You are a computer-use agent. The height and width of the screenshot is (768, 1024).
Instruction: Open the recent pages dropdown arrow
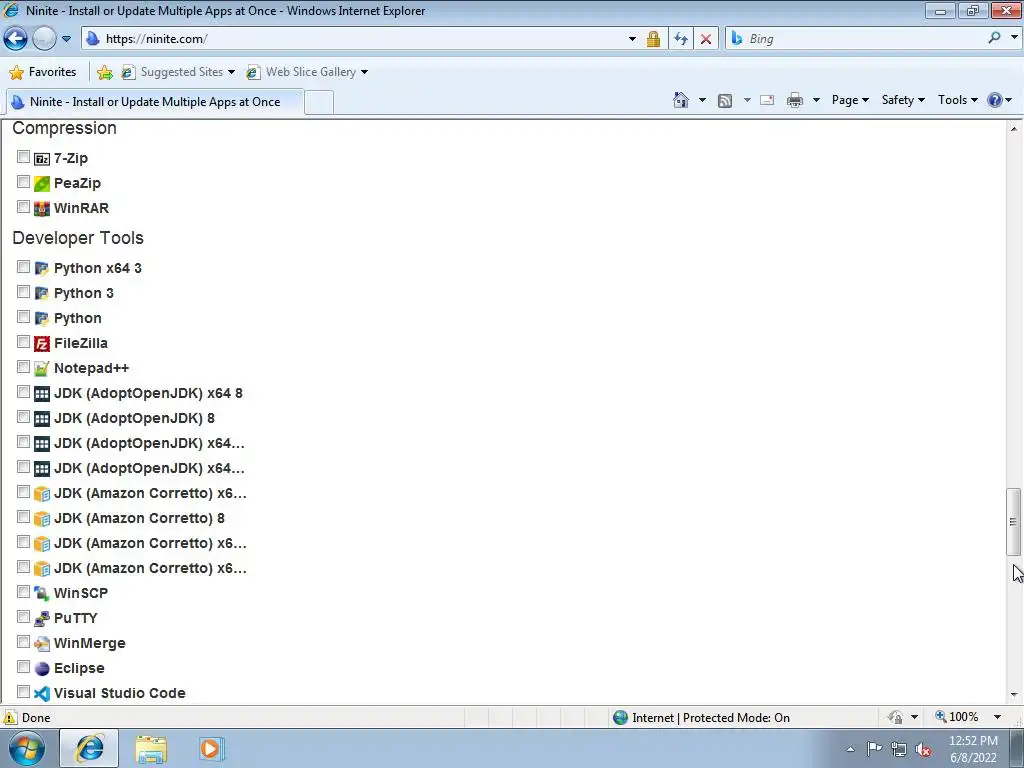click(66, 39)
